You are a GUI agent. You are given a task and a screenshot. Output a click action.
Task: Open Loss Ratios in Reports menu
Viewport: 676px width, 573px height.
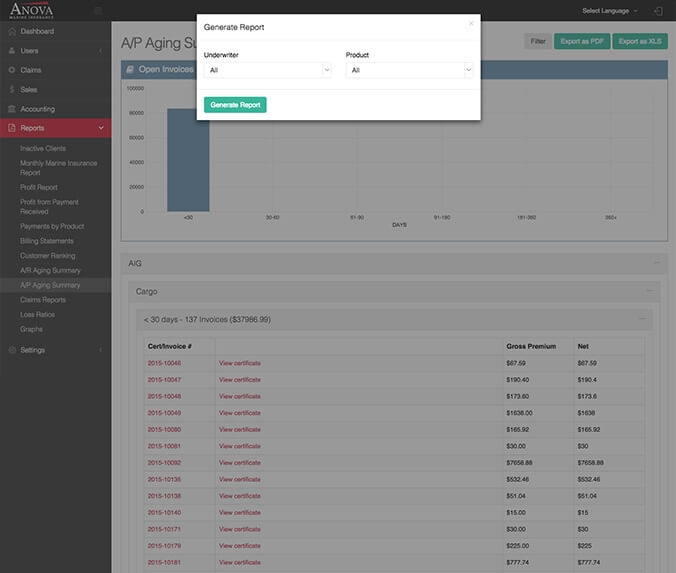tap(37, 314)
